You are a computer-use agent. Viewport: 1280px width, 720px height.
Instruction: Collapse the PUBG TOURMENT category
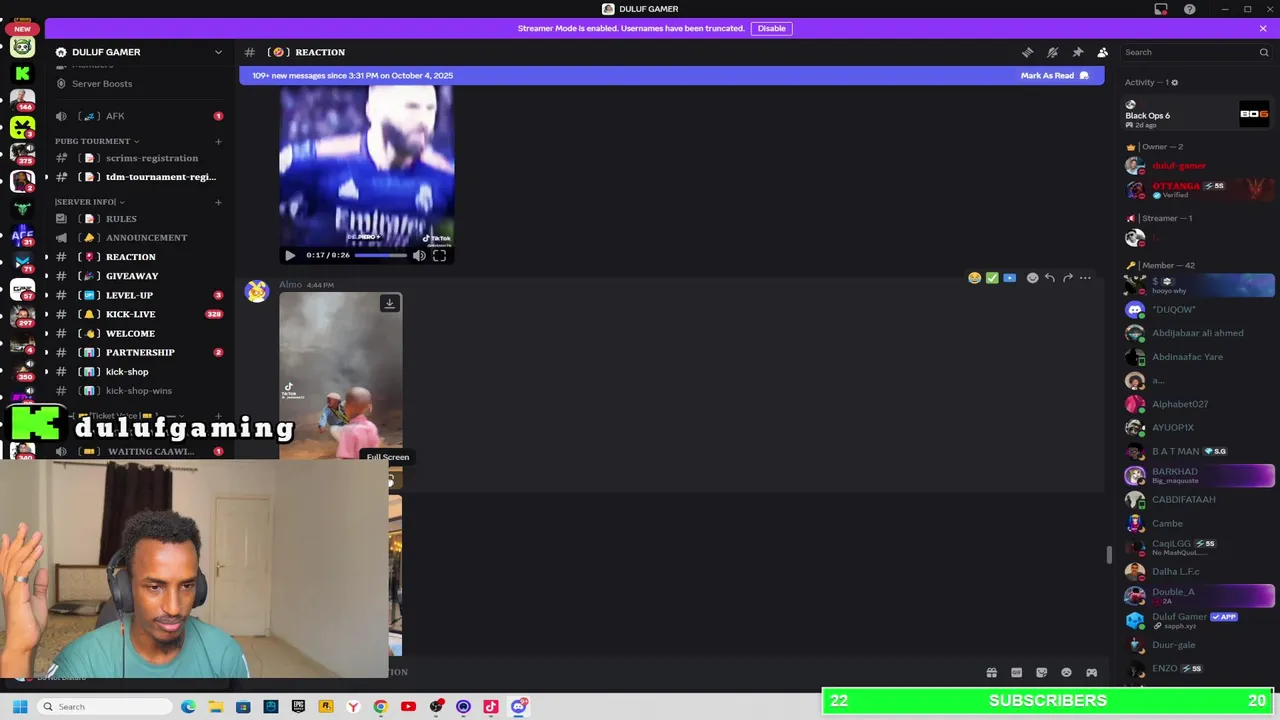point(97,141)
